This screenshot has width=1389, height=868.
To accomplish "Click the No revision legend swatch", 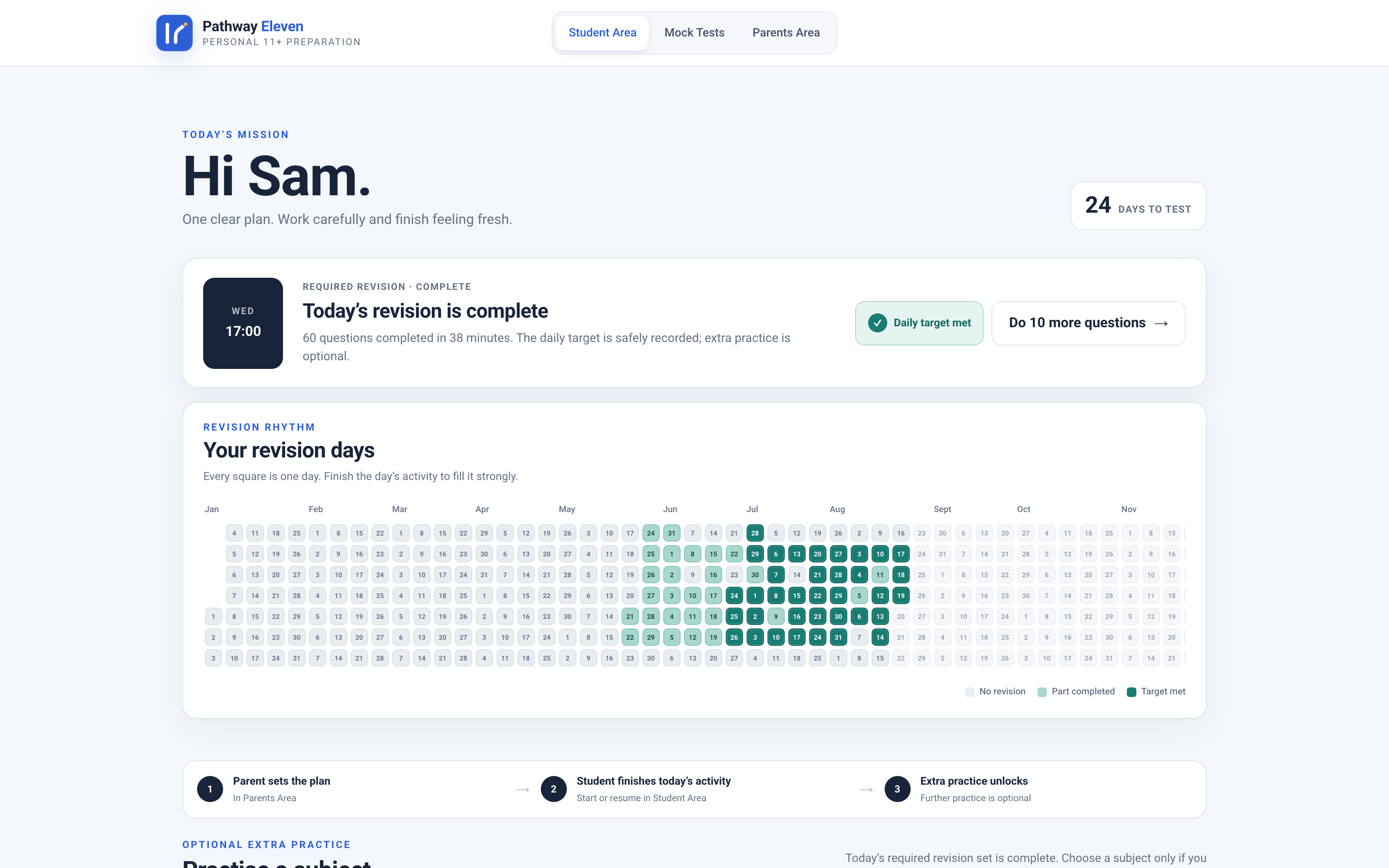I will [x=970, y=692].
